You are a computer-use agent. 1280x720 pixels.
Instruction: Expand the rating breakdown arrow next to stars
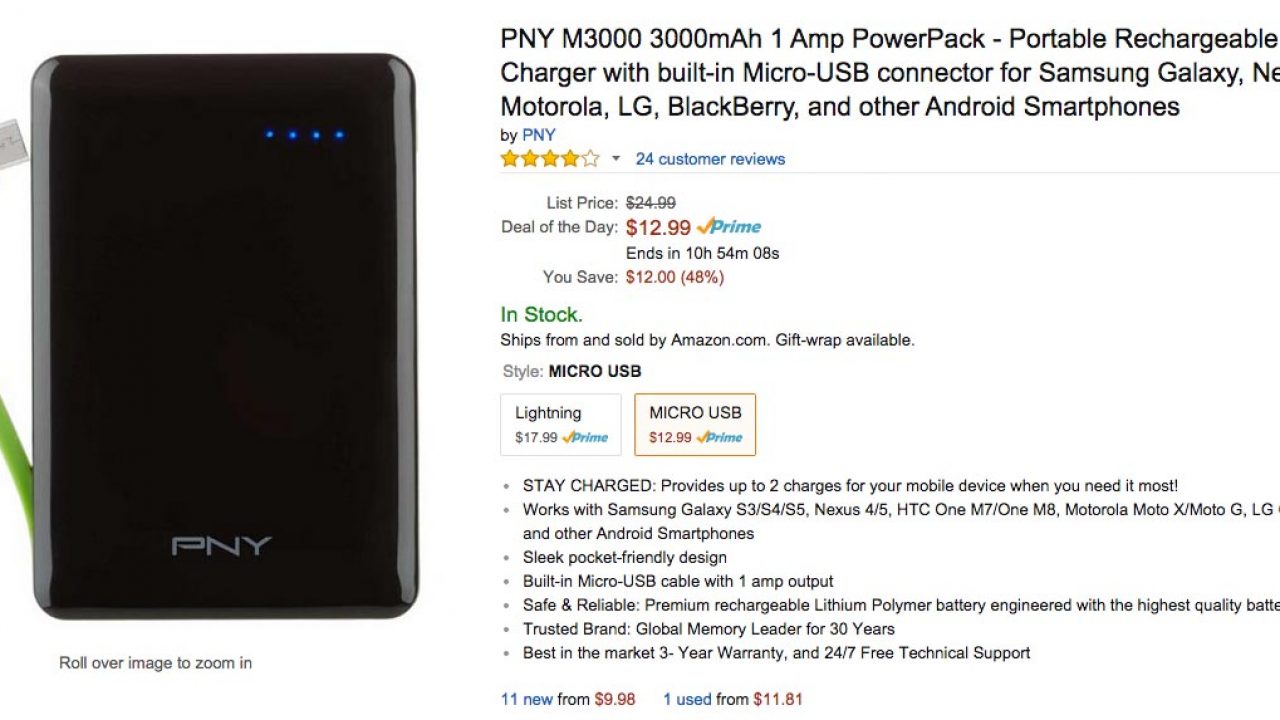tap(616, 159)
